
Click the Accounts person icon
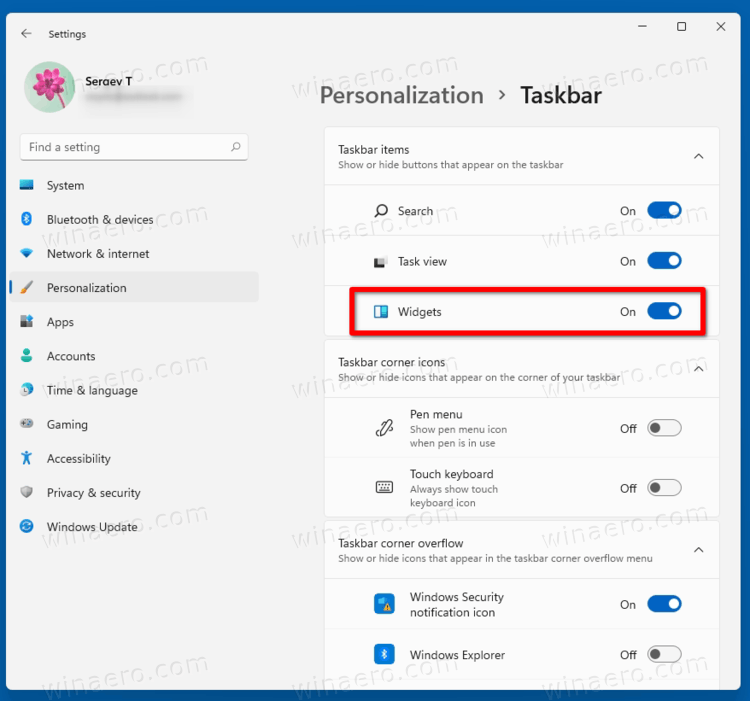[27, 355]
